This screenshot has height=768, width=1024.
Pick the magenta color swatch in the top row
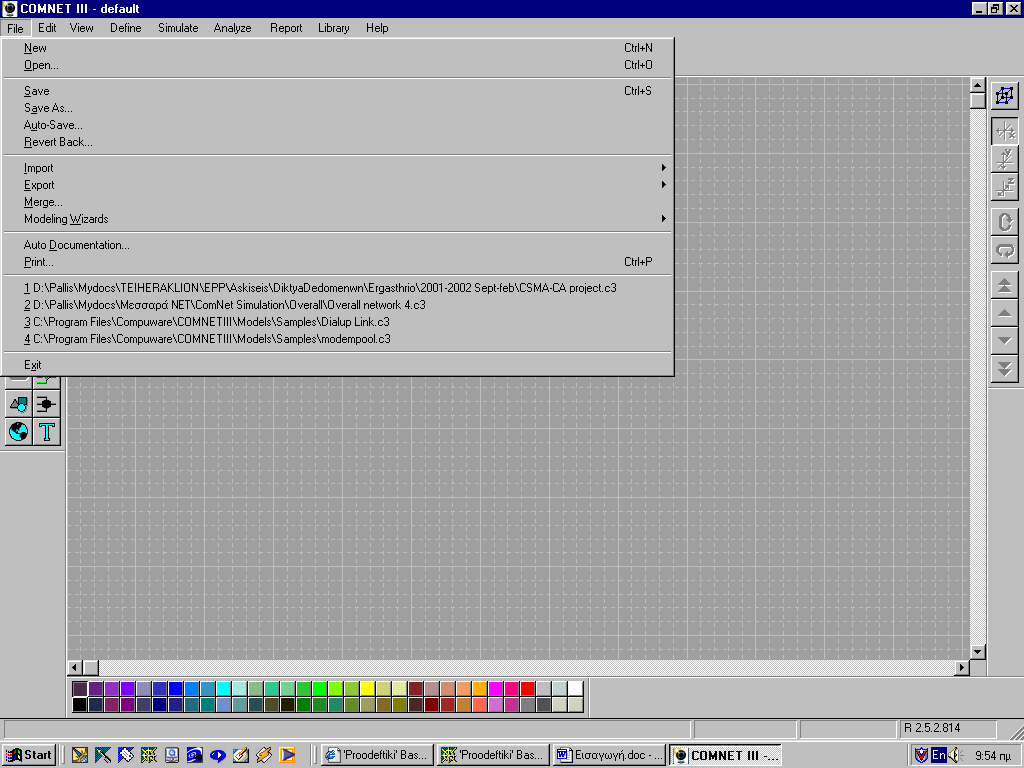tap(495, 688)
